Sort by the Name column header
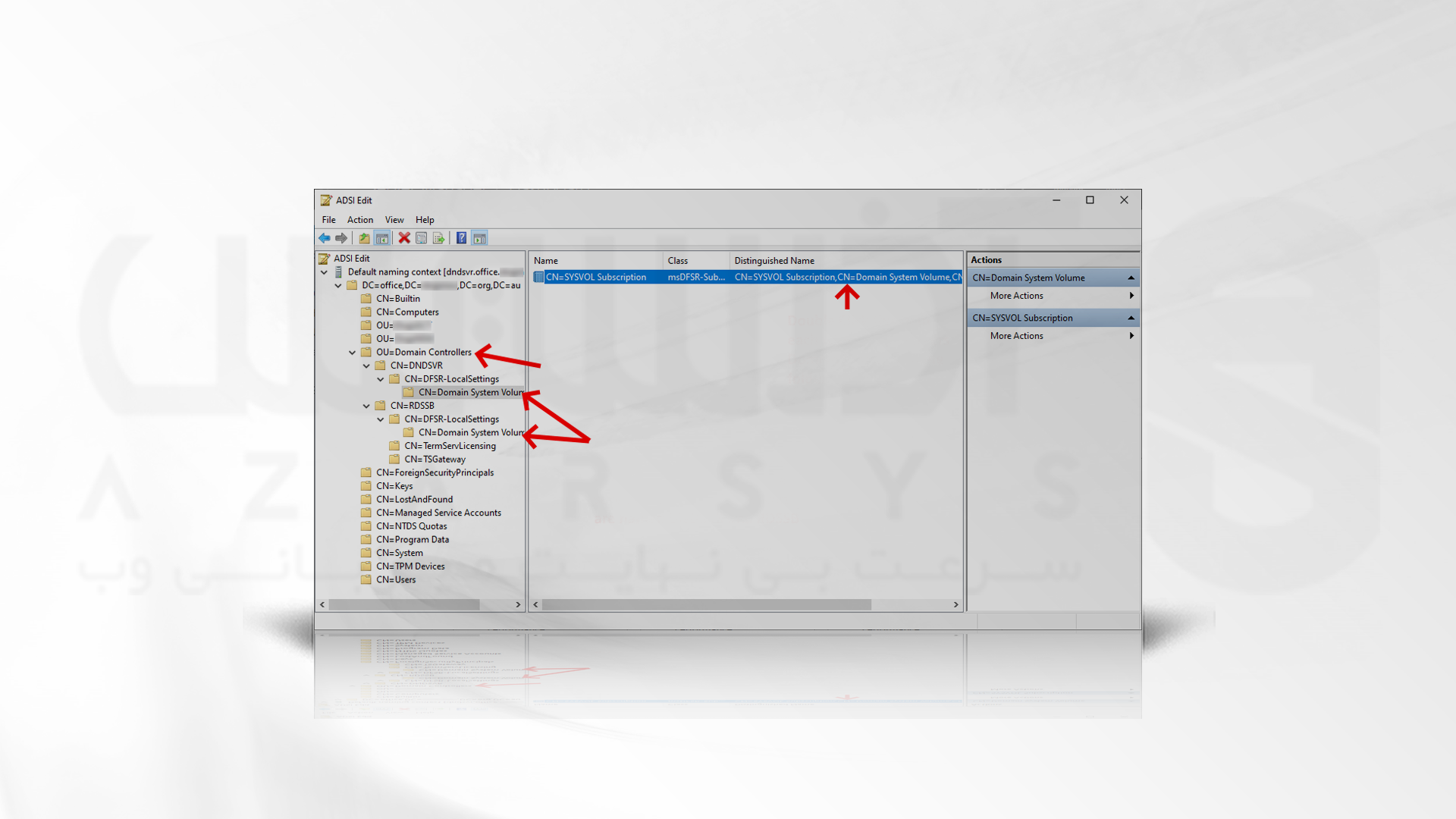The image size is (1456, 819). (596, 261)
